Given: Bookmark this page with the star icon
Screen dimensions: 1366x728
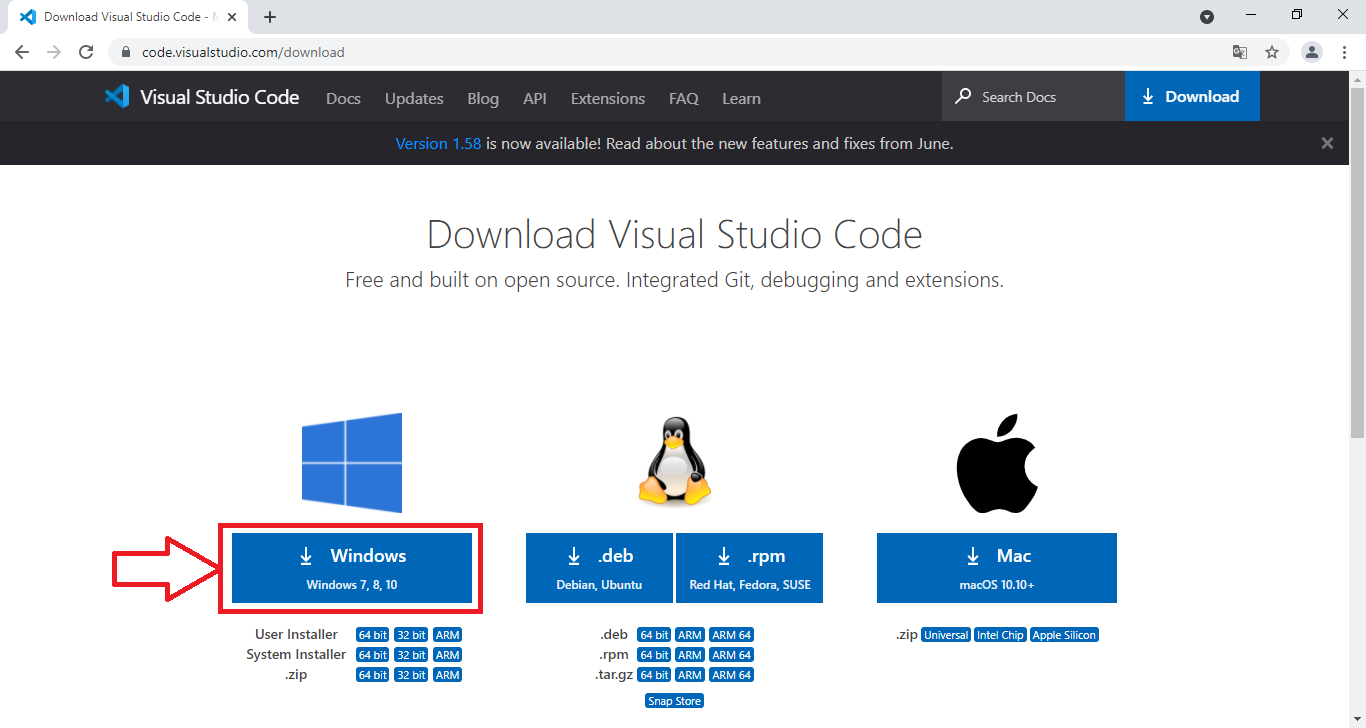Looking at the screenshot, I should pos(1272,52).
